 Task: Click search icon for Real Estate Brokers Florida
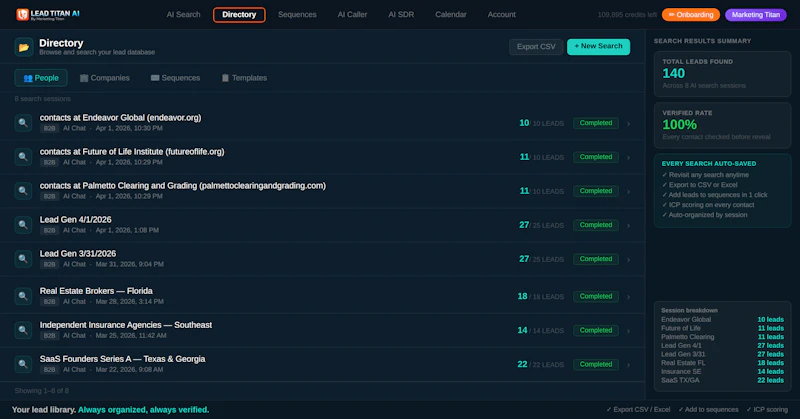23,296
